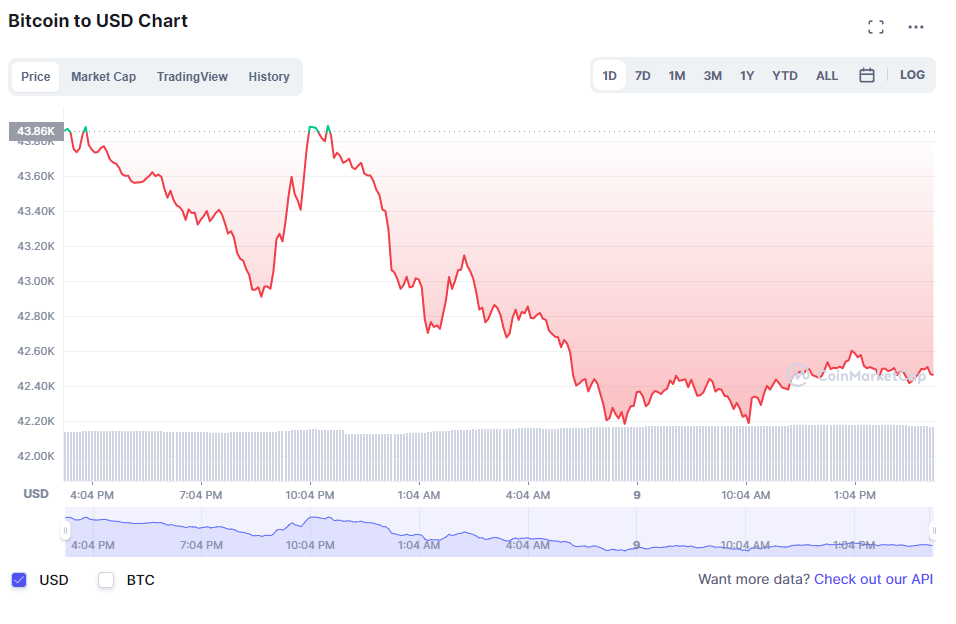Toggle LOG scale on the chart
956x624 pixels.
(912, 75)
